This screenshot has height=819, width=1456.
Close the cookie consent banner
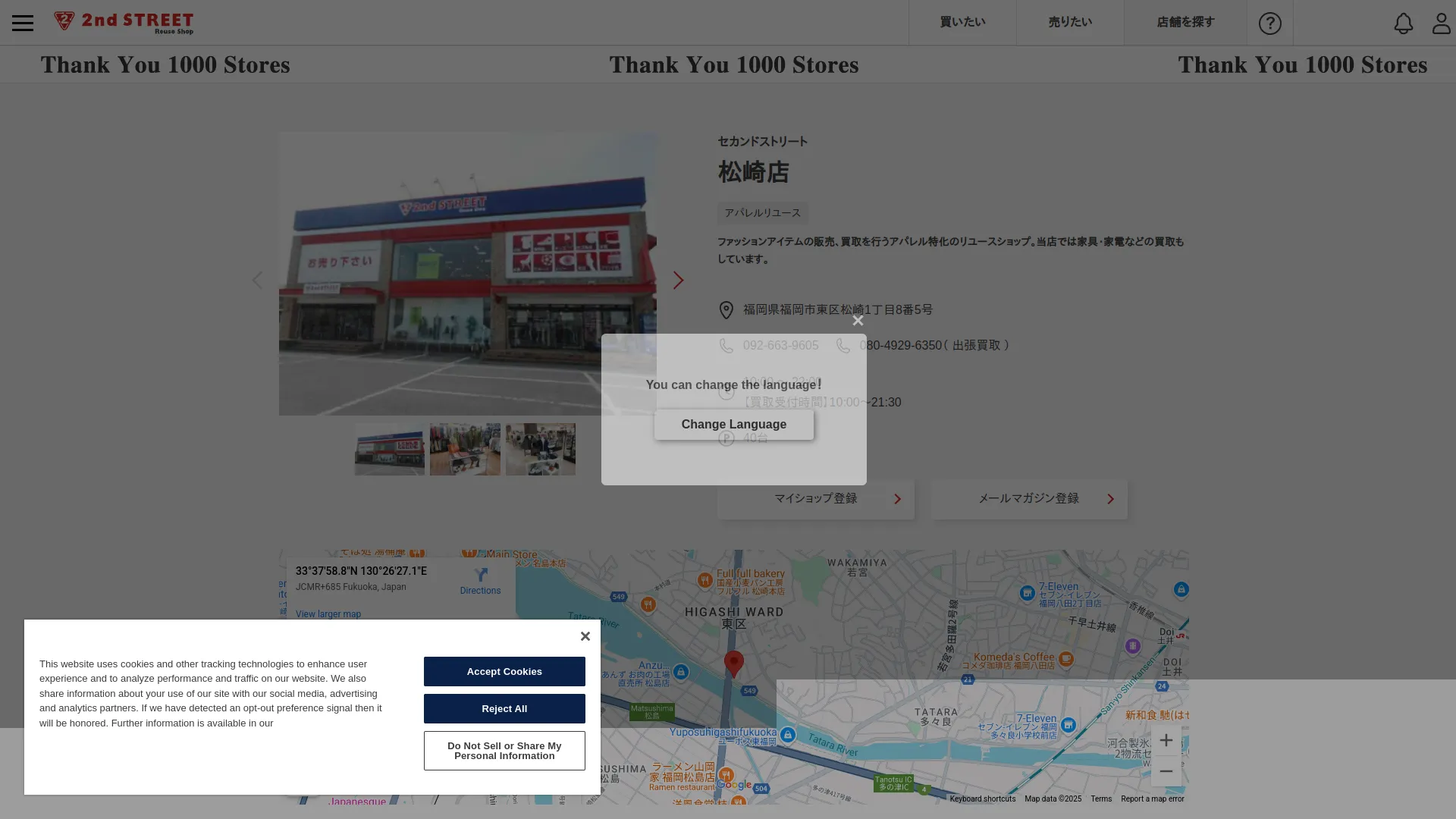pyautogui.click(x=585, y=636)
